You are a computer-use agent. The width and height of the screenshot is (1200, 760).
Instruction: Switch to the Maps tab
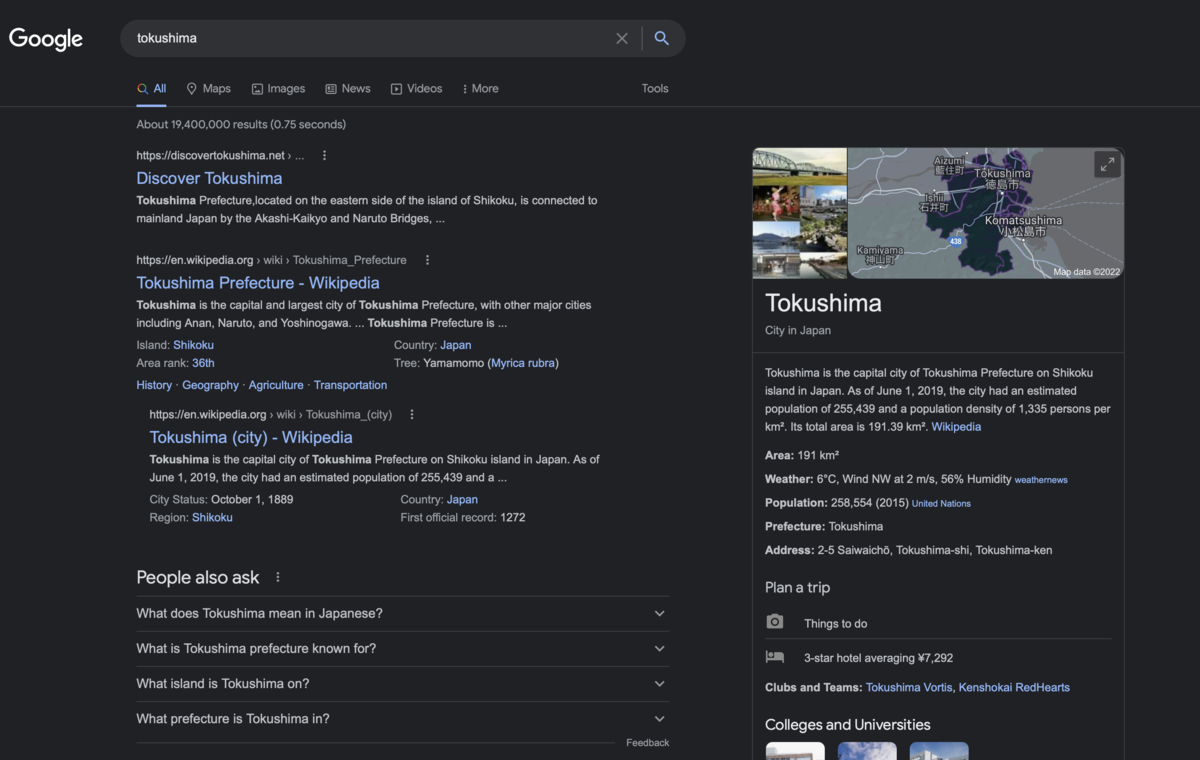click(208, 89)
